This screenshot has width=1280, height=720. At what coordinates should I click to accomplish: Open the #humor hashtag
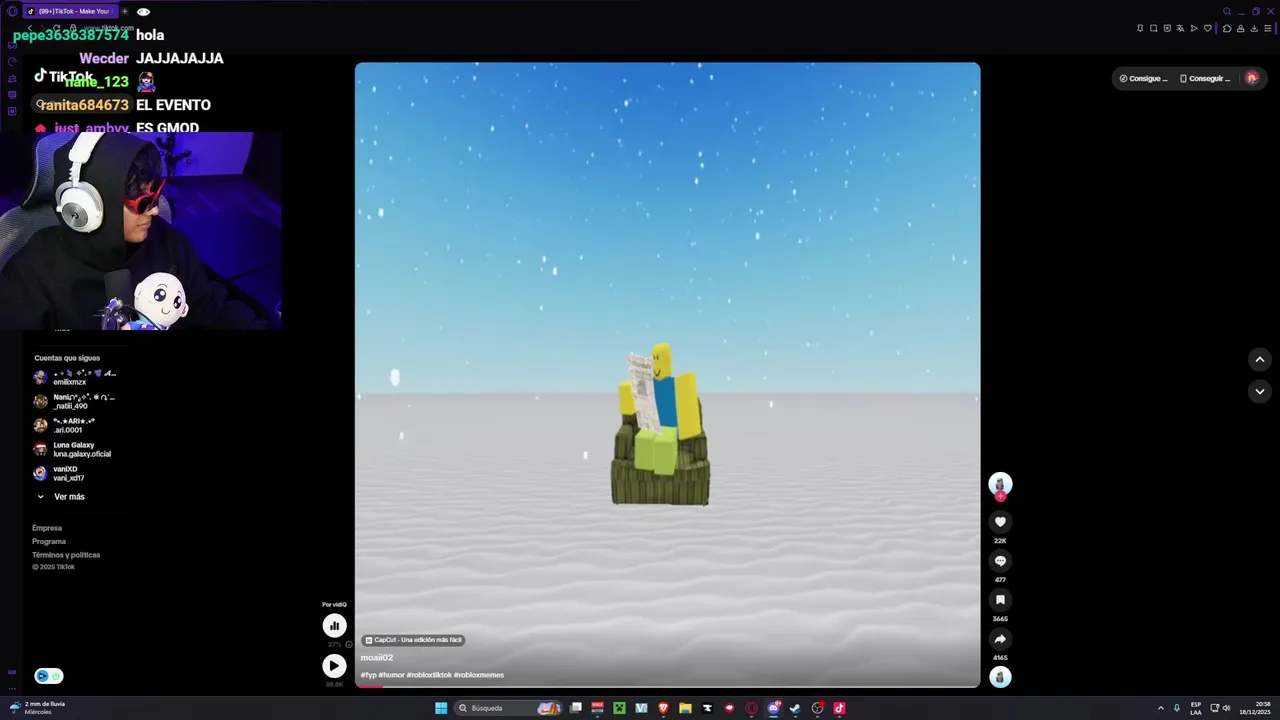pyautogui.click(x=392, y=675)
